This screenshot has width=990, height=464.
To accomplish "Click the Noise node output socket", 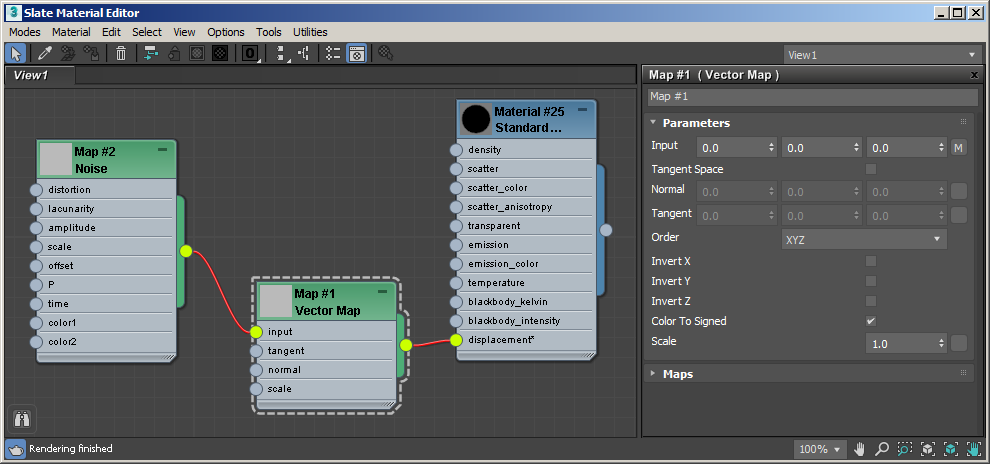I will pyautogui.click(x=186, y=251).
